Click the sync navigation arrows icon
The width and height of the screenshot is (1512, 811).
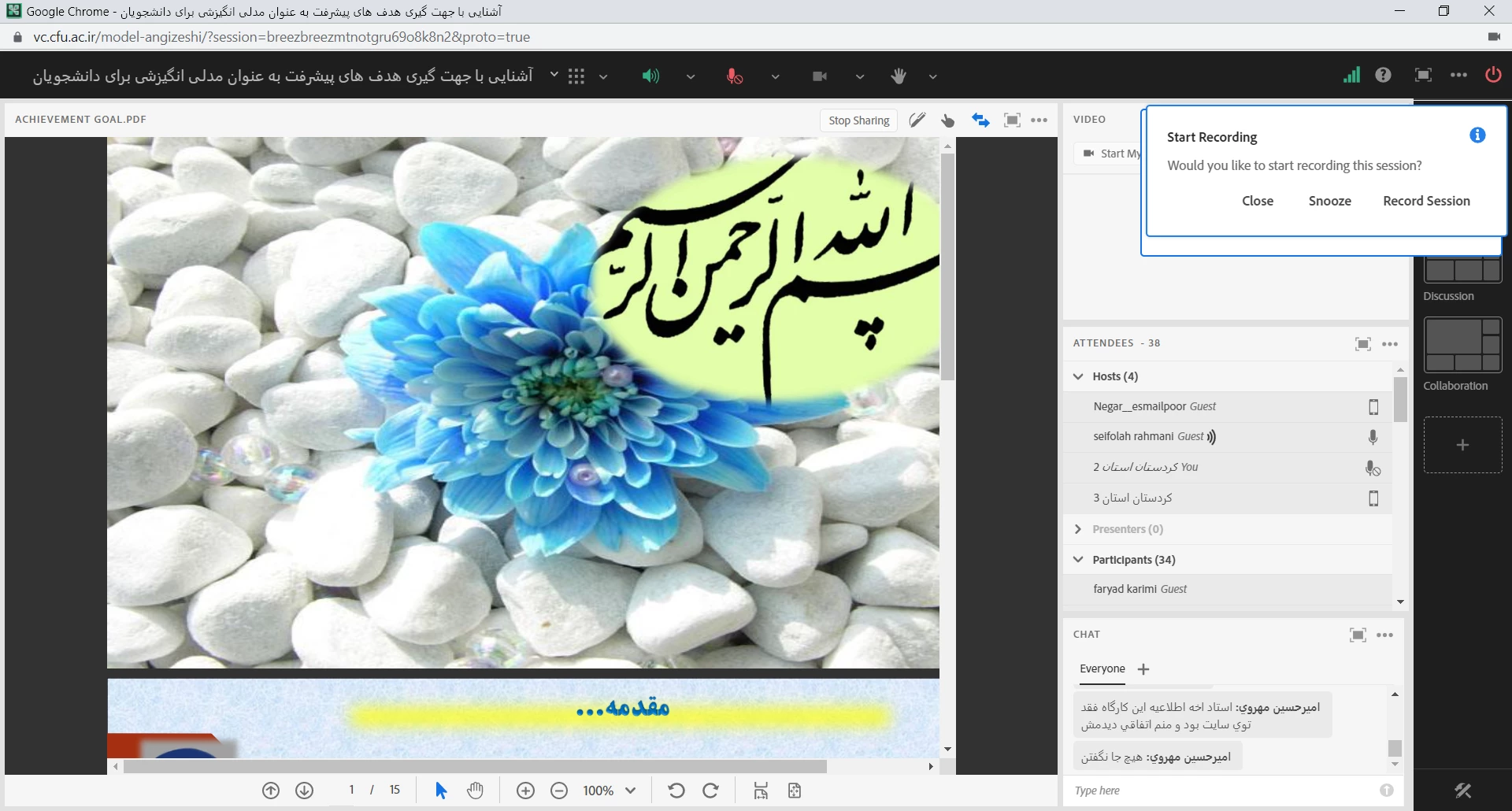[x=980, y=120]
